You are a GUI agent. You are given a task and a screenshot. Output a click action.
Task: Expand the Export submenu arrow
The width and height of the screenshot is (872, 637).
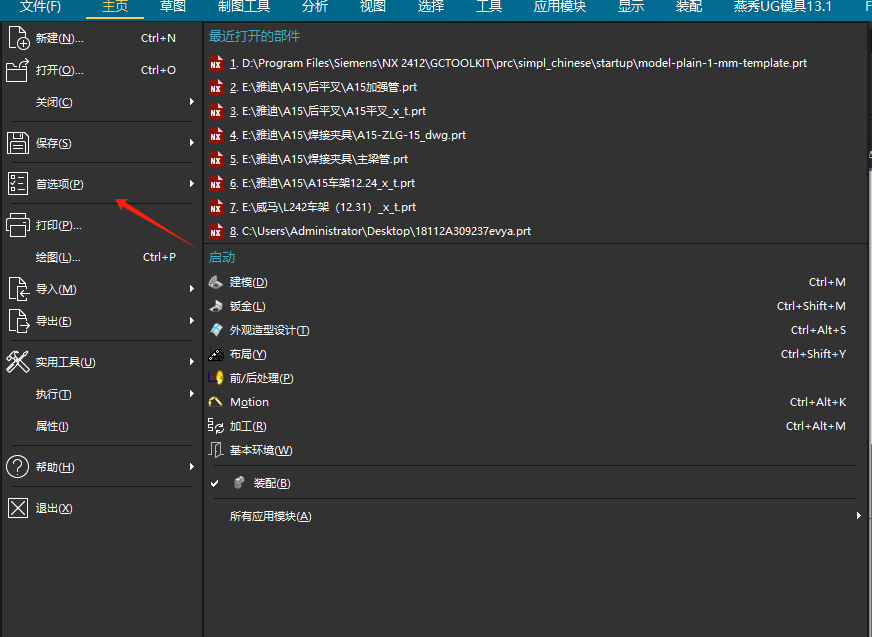pos(191,321)
